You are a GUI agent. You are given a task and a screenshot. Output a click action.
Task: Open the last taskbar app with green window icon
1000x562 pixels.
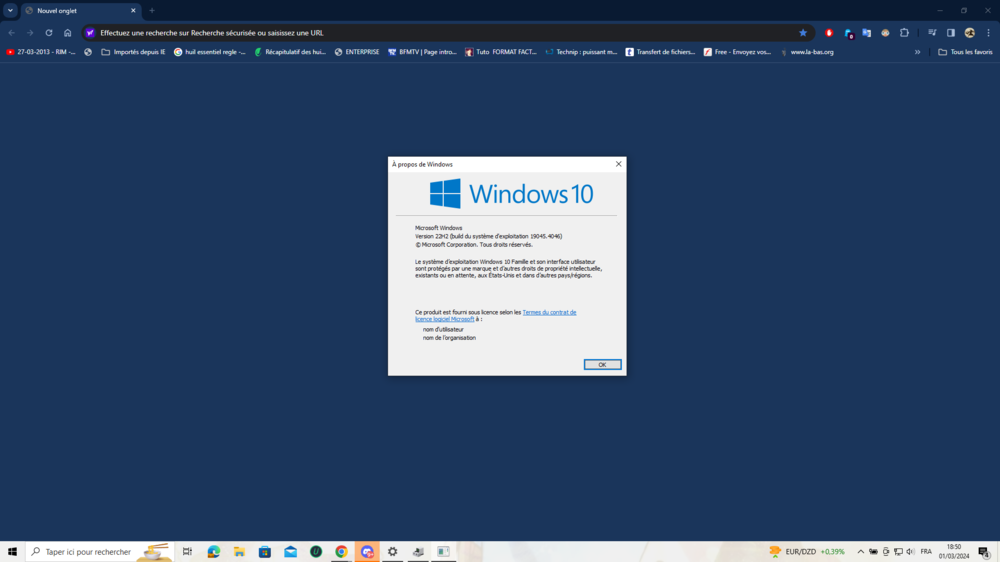click(443, 551)
